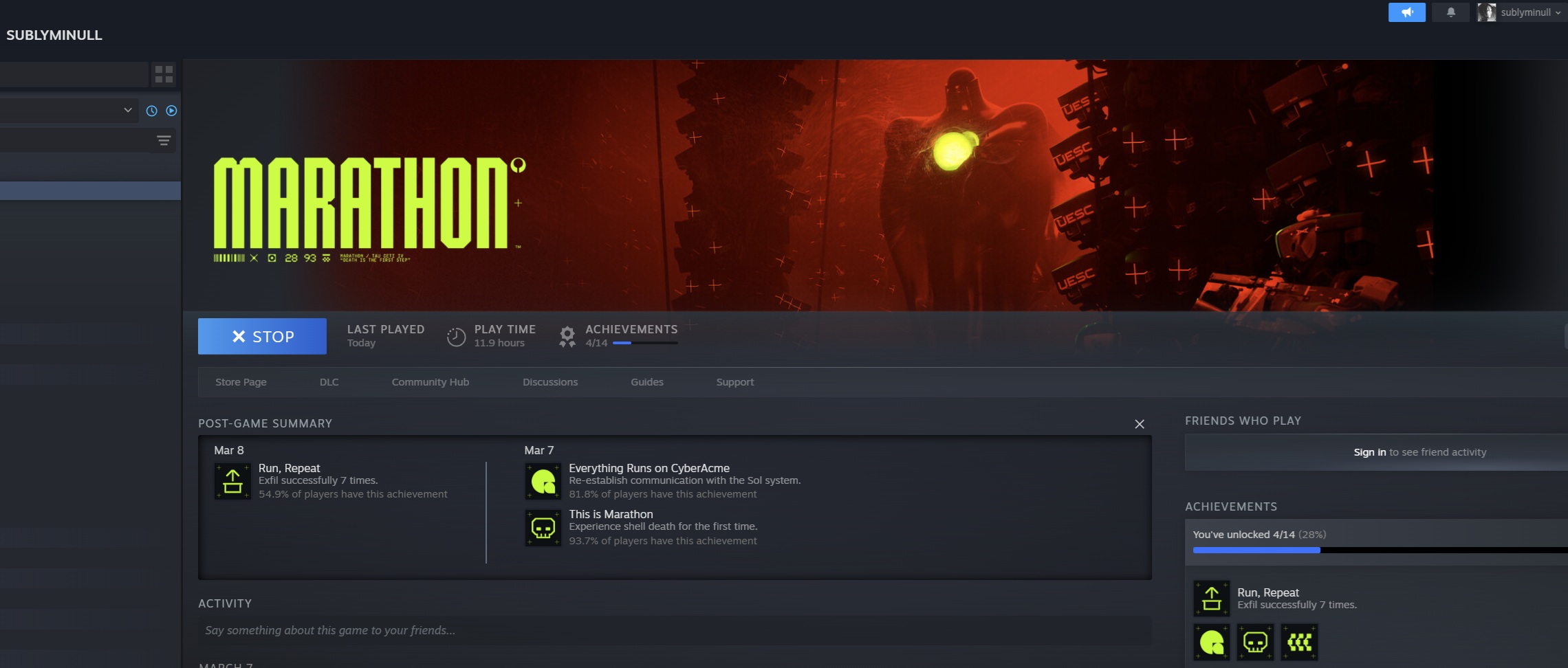Click the fourth unlocked achievement arrows icon
Image resolution: width=1568 pixels, height=668 pixels.
point(1299,643)
